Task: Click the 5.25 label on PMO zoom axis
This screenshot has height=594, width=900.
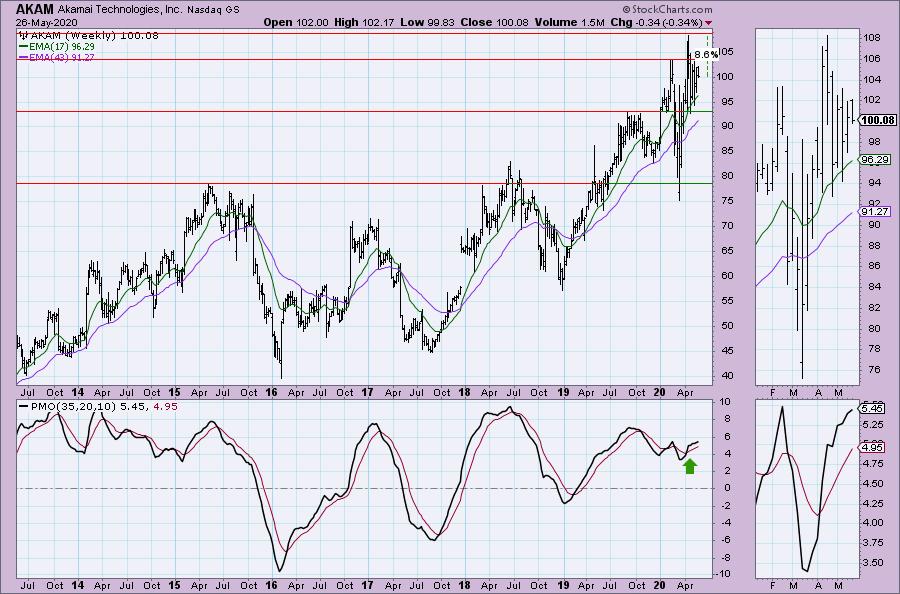Action: point(872,424)
